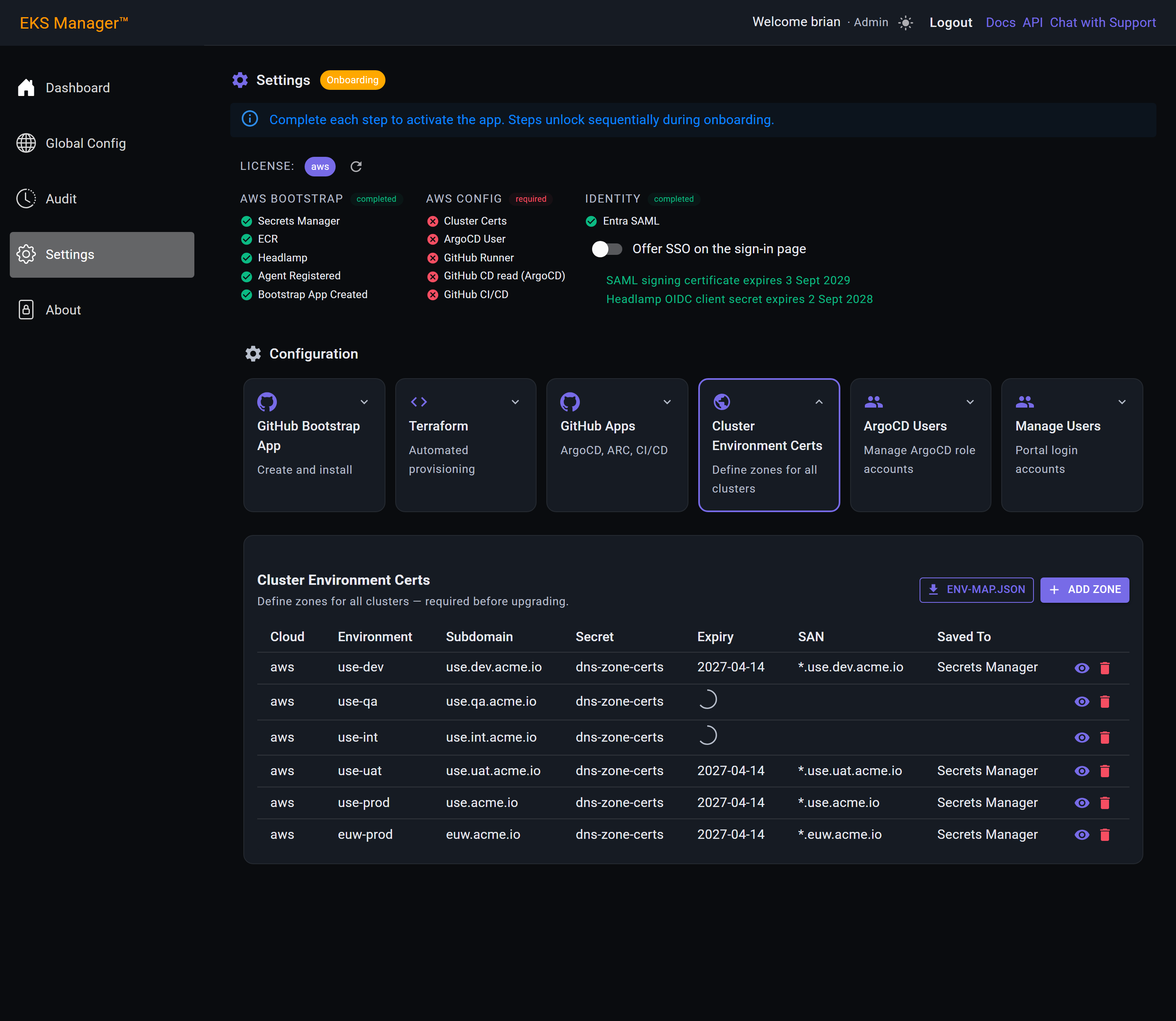Open Audit in the sidebar
Screen dimensions: 1176x1021
click(x=102, y=199)
